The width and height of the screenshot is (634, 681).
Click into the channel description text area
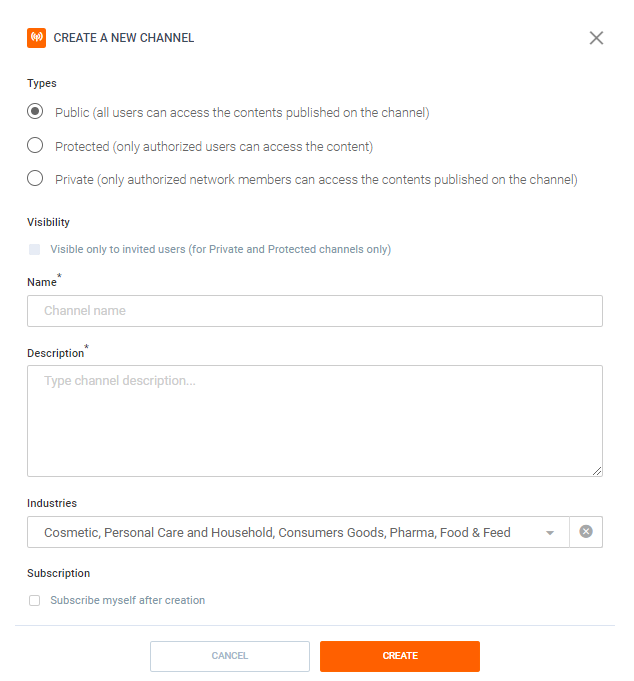pyautogui.click(x=314, y=420)
